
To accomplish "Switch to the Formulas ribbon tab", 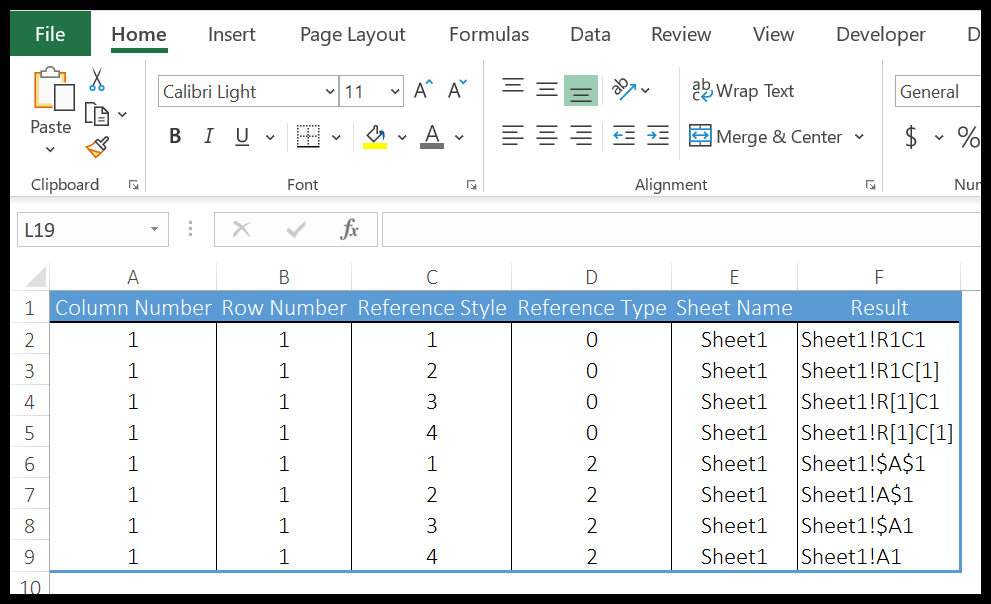I will point(488,34).
